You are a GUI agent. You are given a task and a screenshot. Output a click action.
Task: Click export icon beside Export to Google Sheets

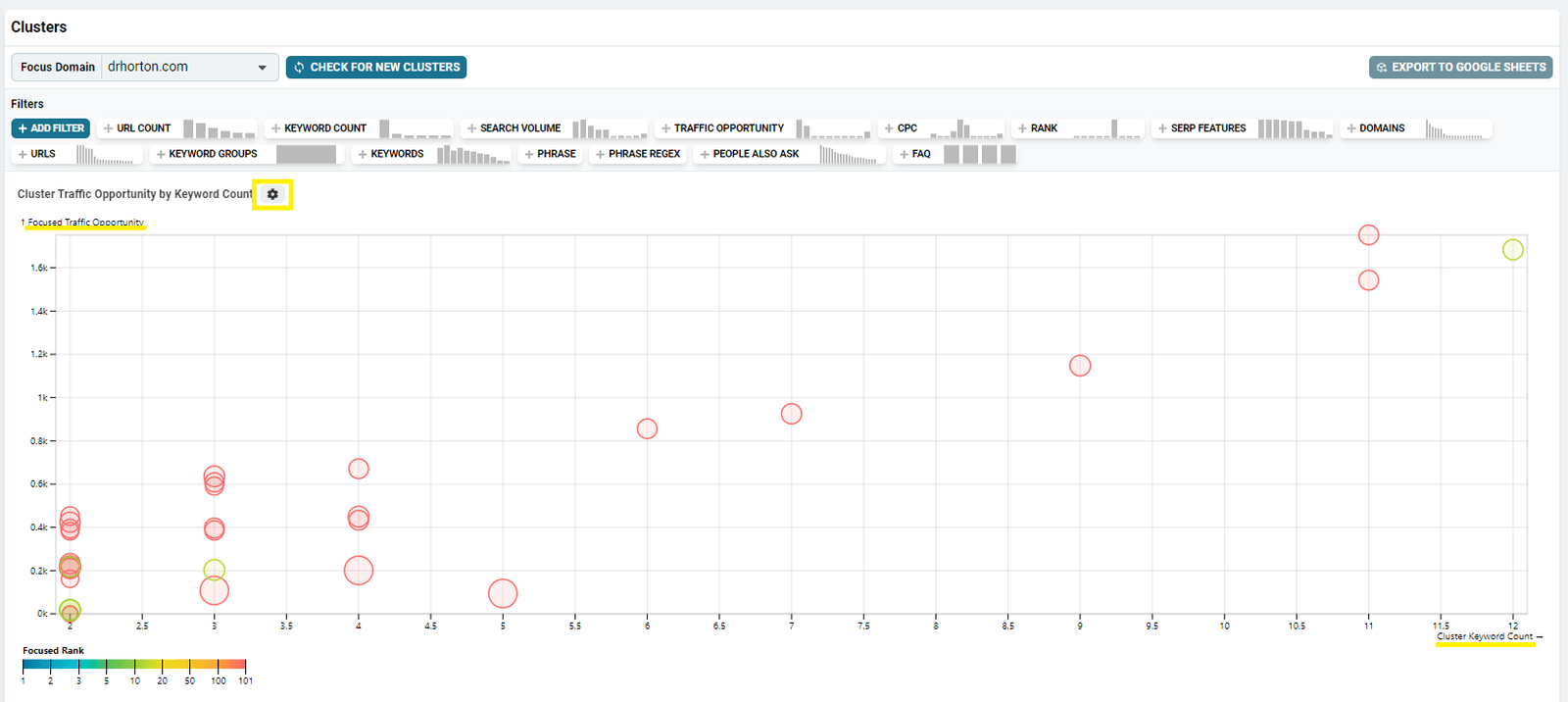click(1382, 67)
